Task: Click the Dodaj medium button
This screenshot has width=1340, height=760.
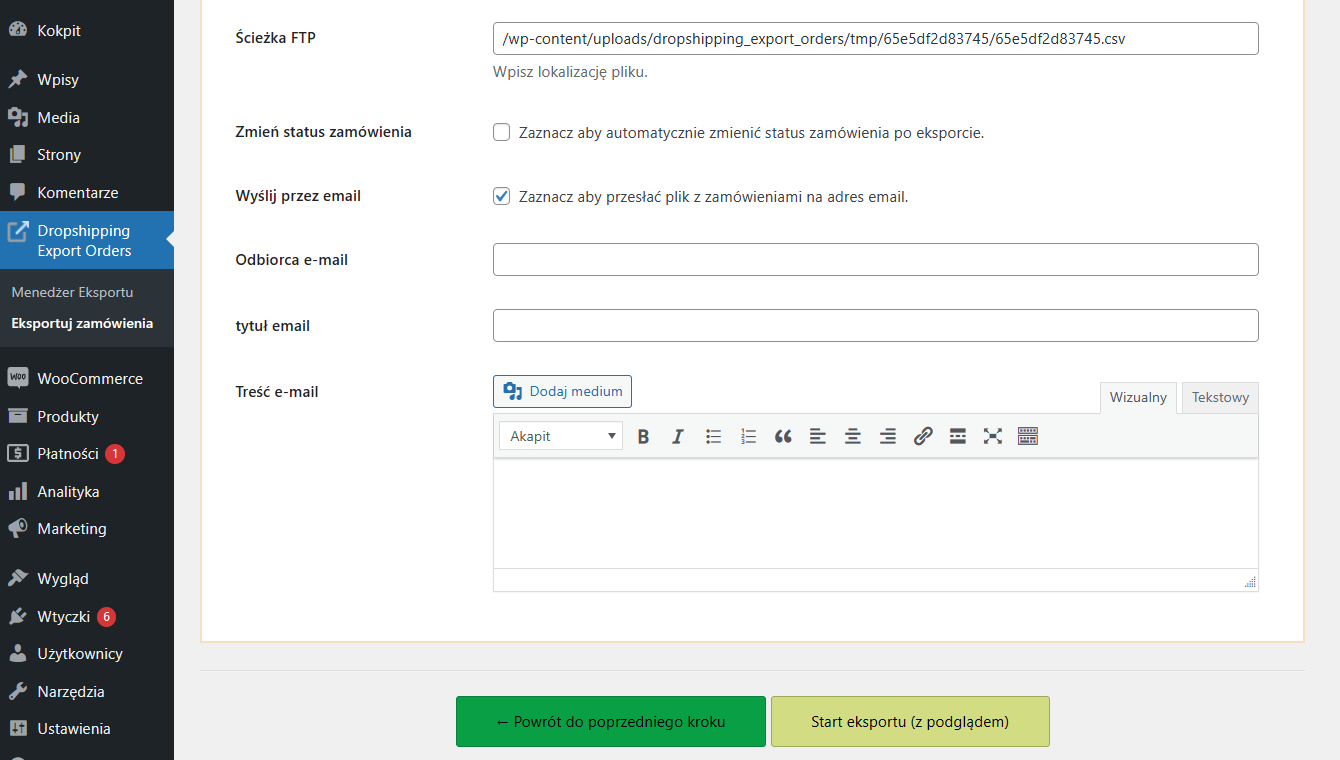Action: coord(562,391)
